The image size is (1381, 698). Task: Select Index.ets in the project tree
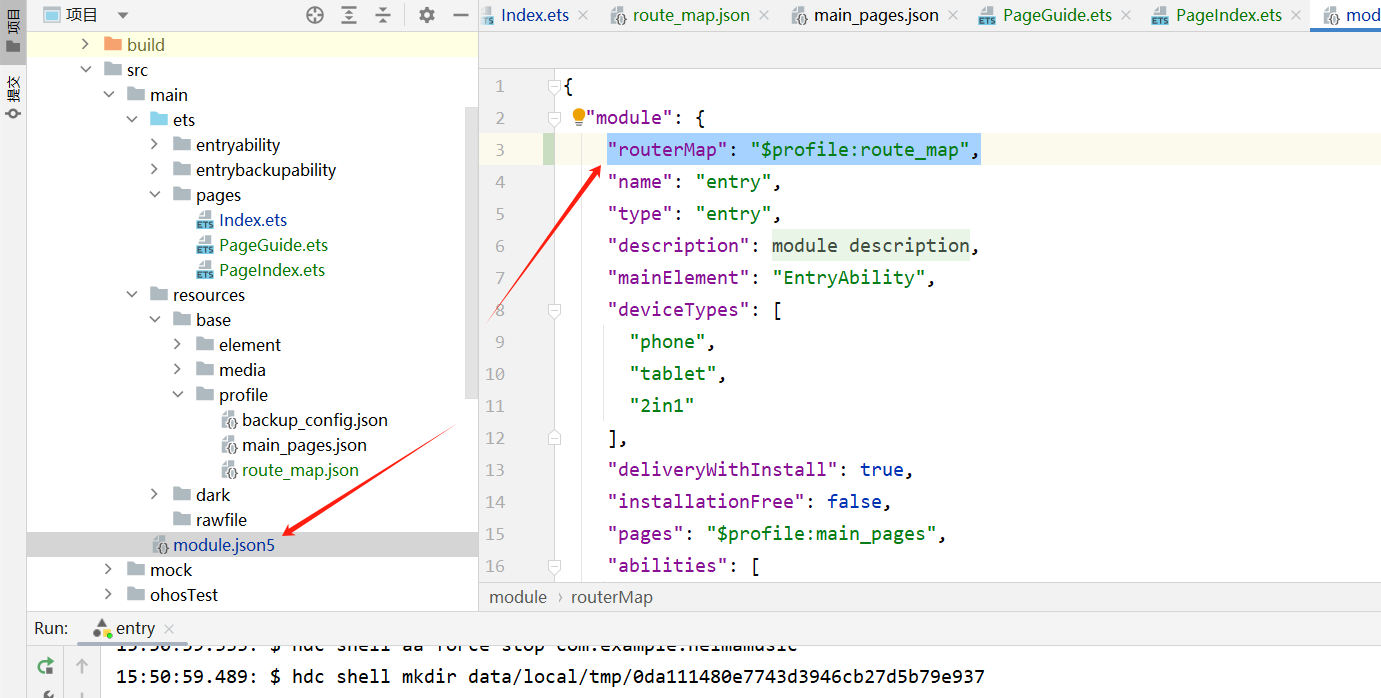coord(253,220)
